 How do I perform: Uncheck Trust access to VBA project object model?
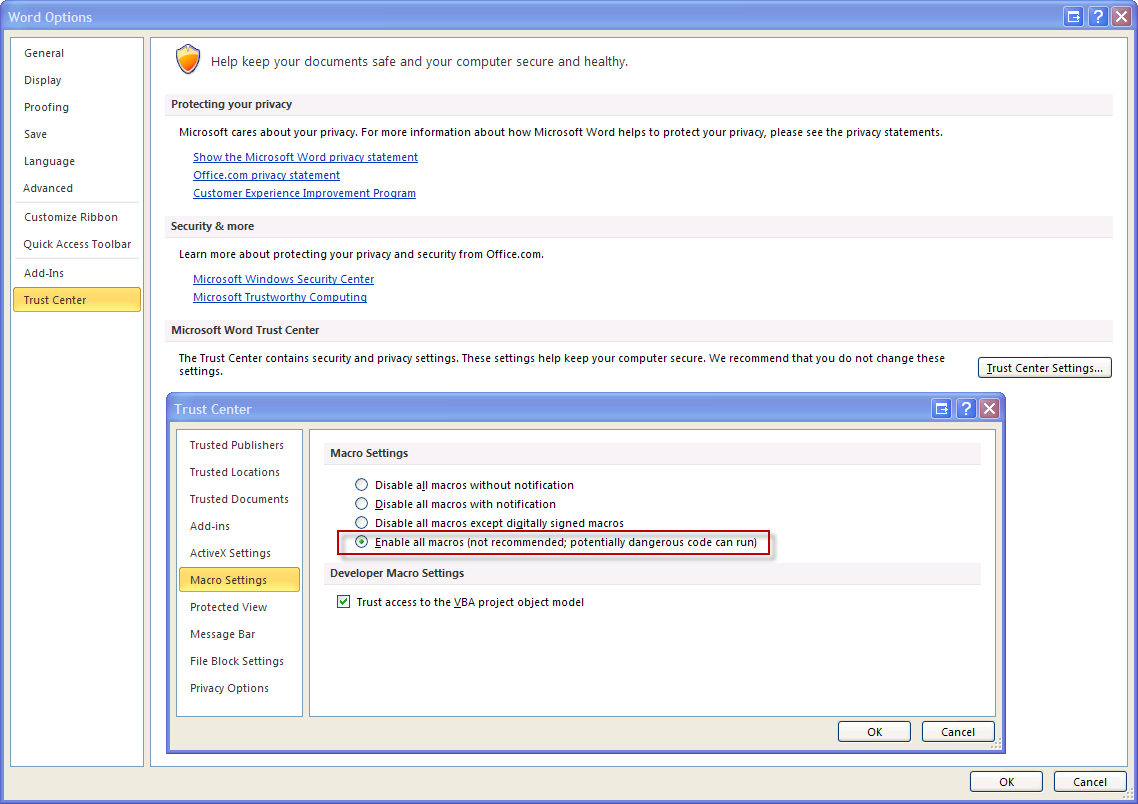tap(343, 601)
